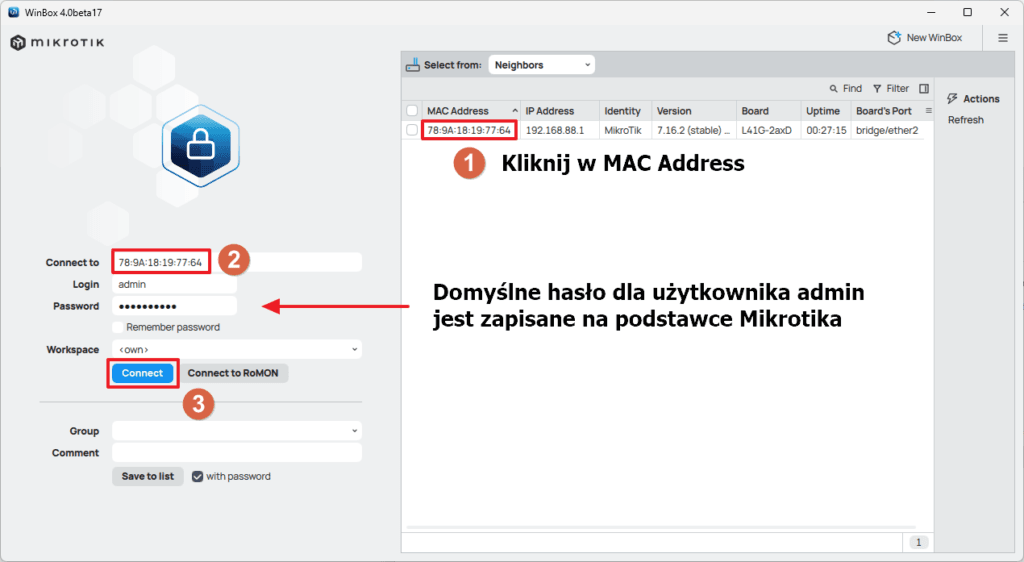Viewport: 1024px width, 562px height.
Task: Toggle the side panel layout icon
Action: [924, 88]
